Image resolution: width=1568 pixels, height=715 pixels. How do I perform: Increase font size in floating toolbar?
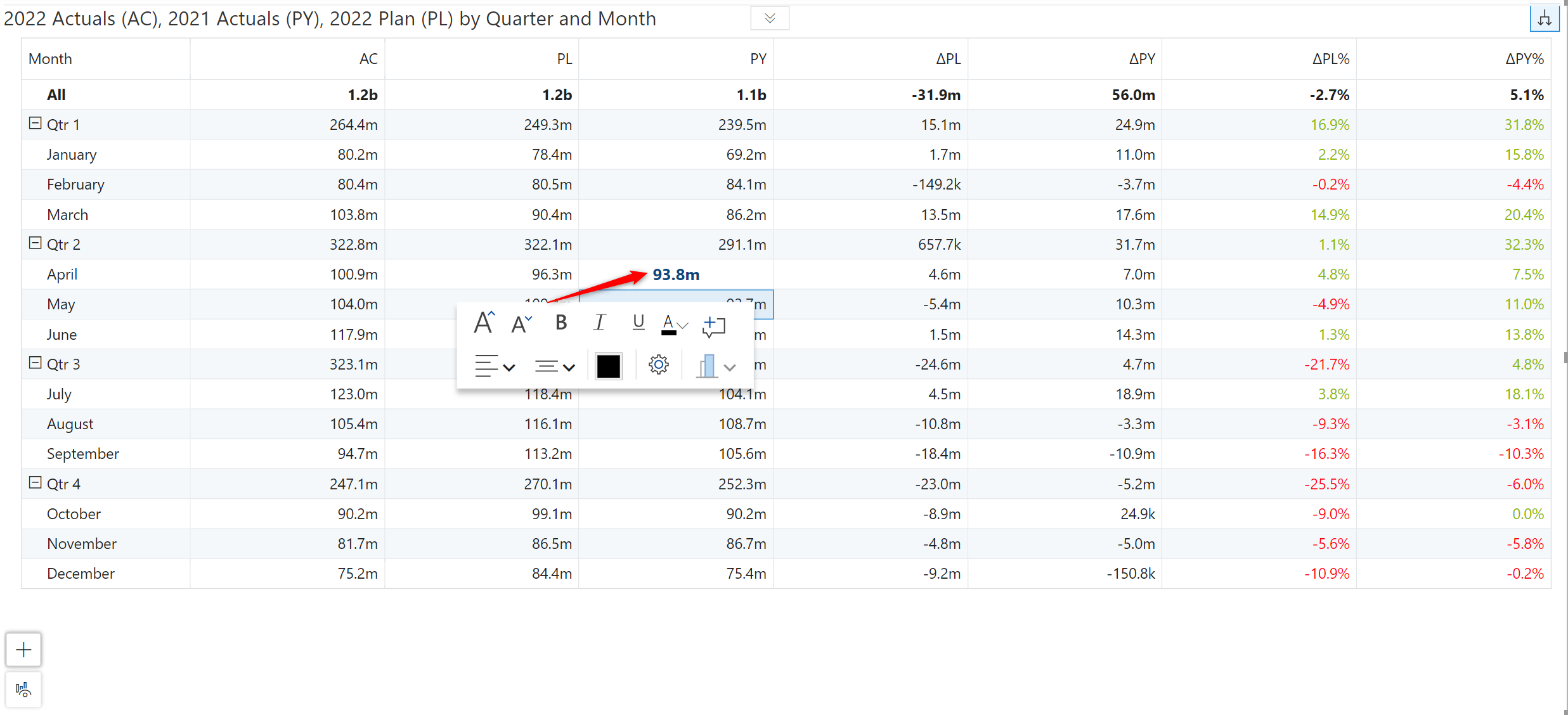click(484, 323)
